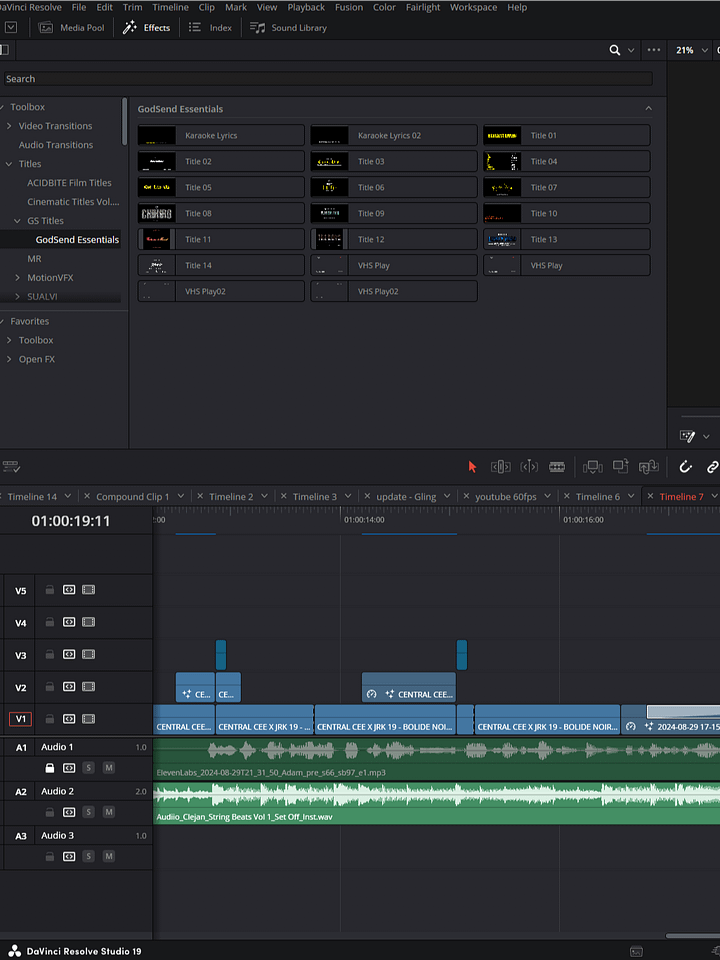This screenshot has height=960, width=720.
Task: Mute the Audio 1 track
Action: (108, 768)
